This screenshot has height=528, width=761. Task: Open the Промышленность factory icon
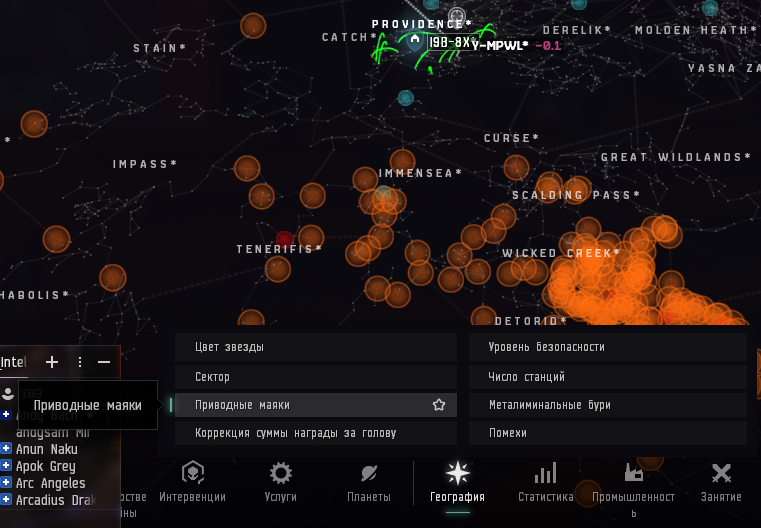633,472
